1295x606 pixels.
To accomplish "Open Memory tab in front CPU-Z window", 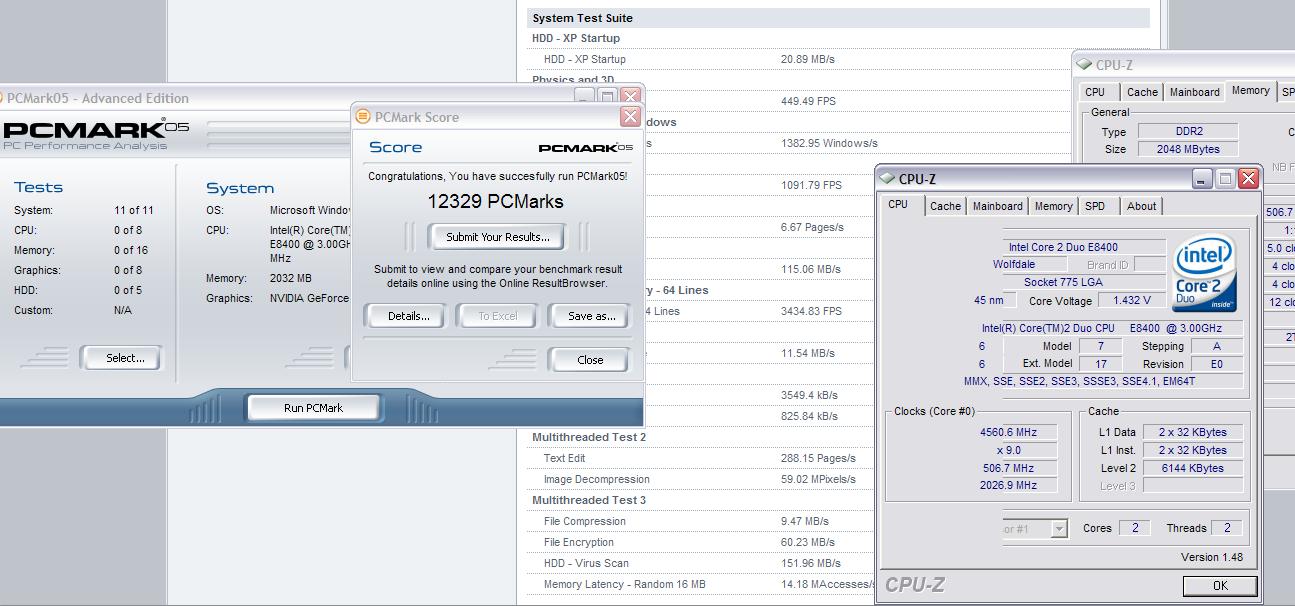I will 1053,206.
